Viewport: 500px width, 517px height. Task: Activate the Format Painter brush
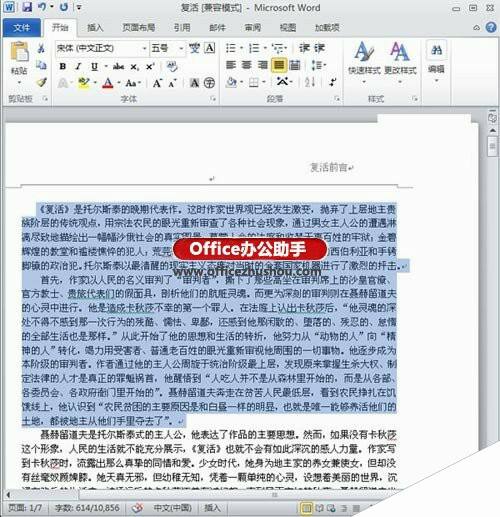click(x=41, y=82)
